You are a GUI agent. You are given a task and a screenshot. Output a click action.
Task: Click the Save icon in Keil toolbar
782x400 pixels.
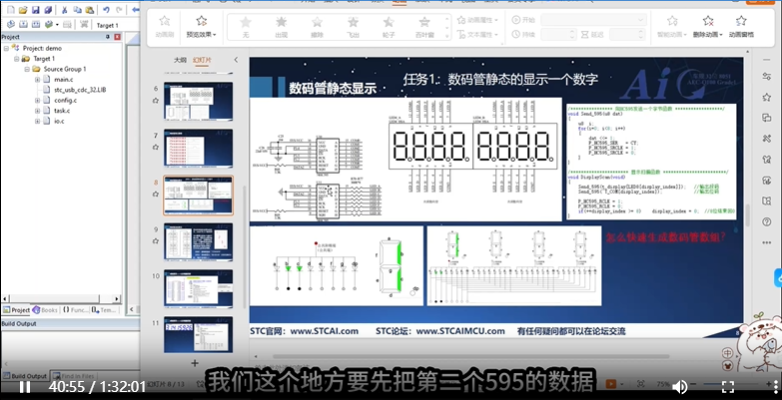(x=35, y=9)
